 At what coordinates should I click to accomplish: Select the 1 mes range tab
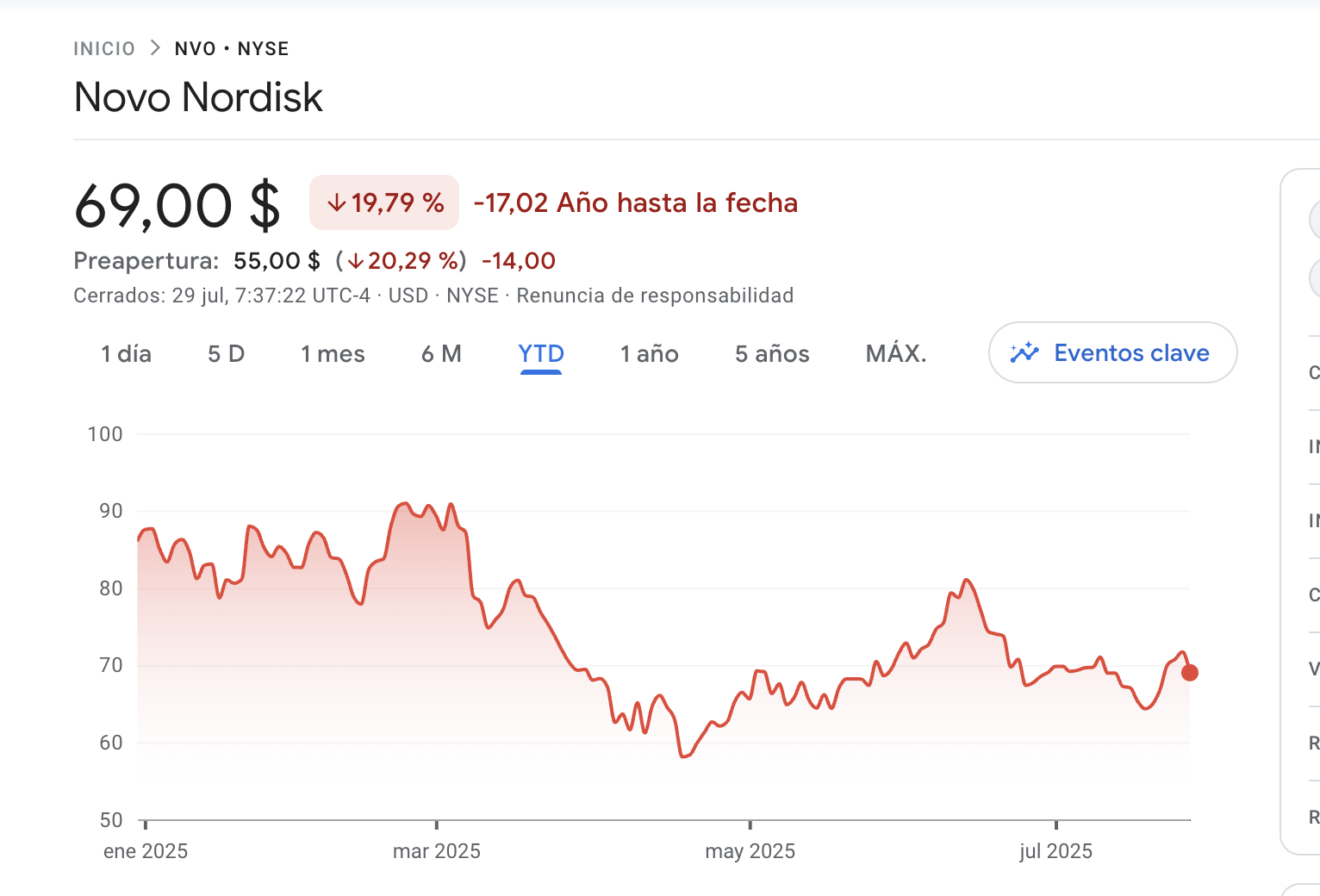(x=333, y=354)
